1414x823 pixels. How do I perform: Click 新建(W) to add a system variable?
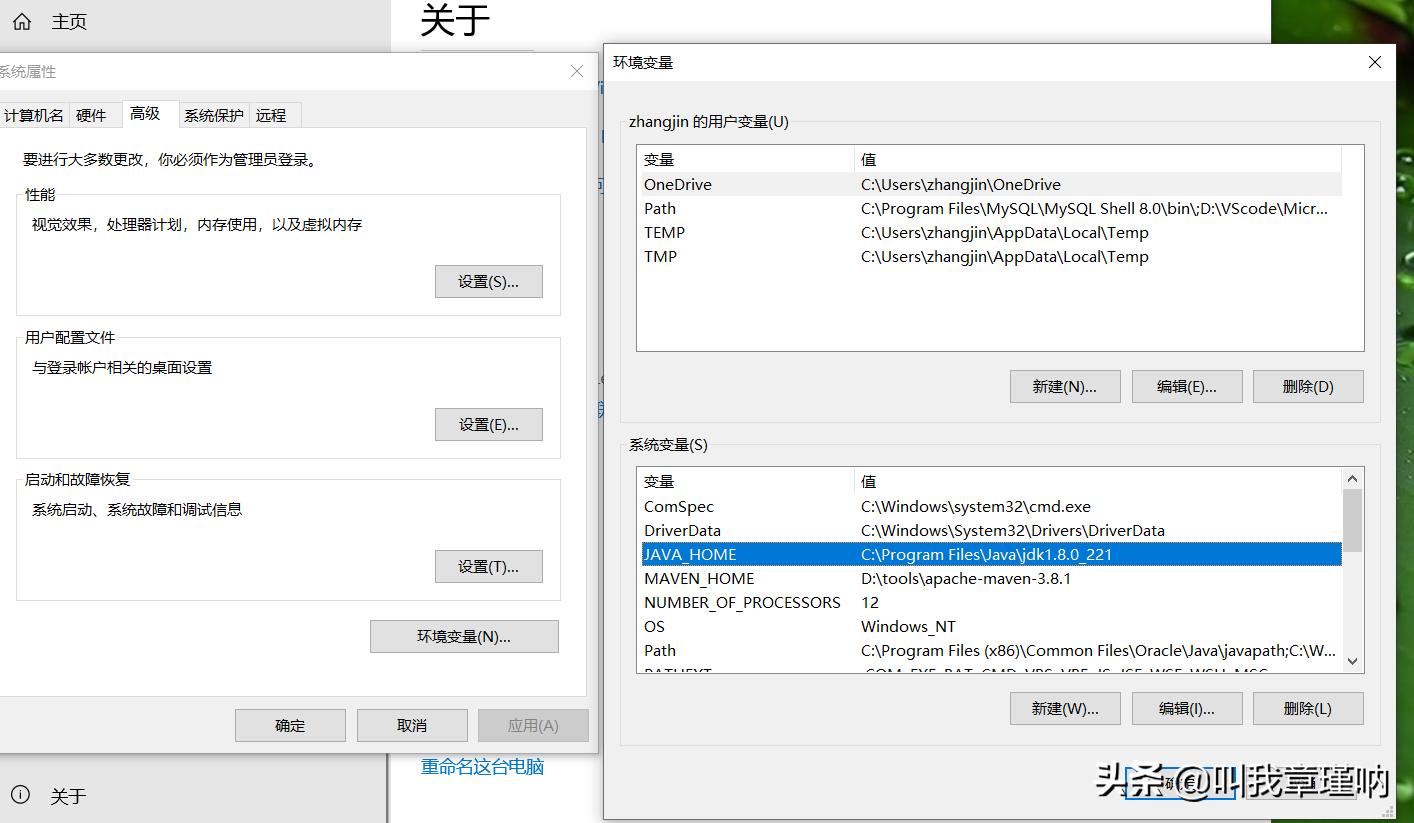pos(1064,708)
